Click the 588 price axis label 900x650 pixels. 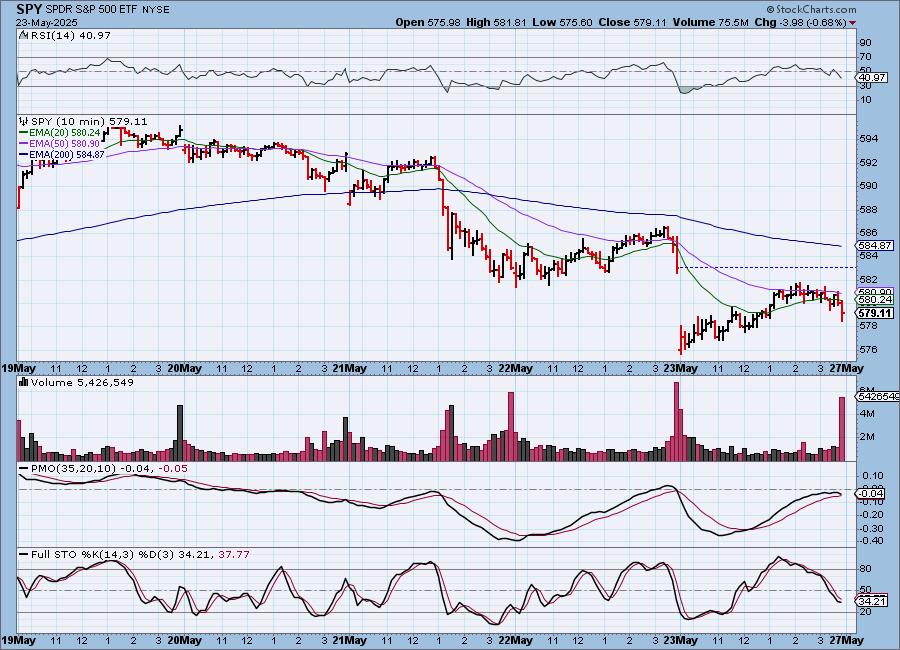click(x=869, y=210)
